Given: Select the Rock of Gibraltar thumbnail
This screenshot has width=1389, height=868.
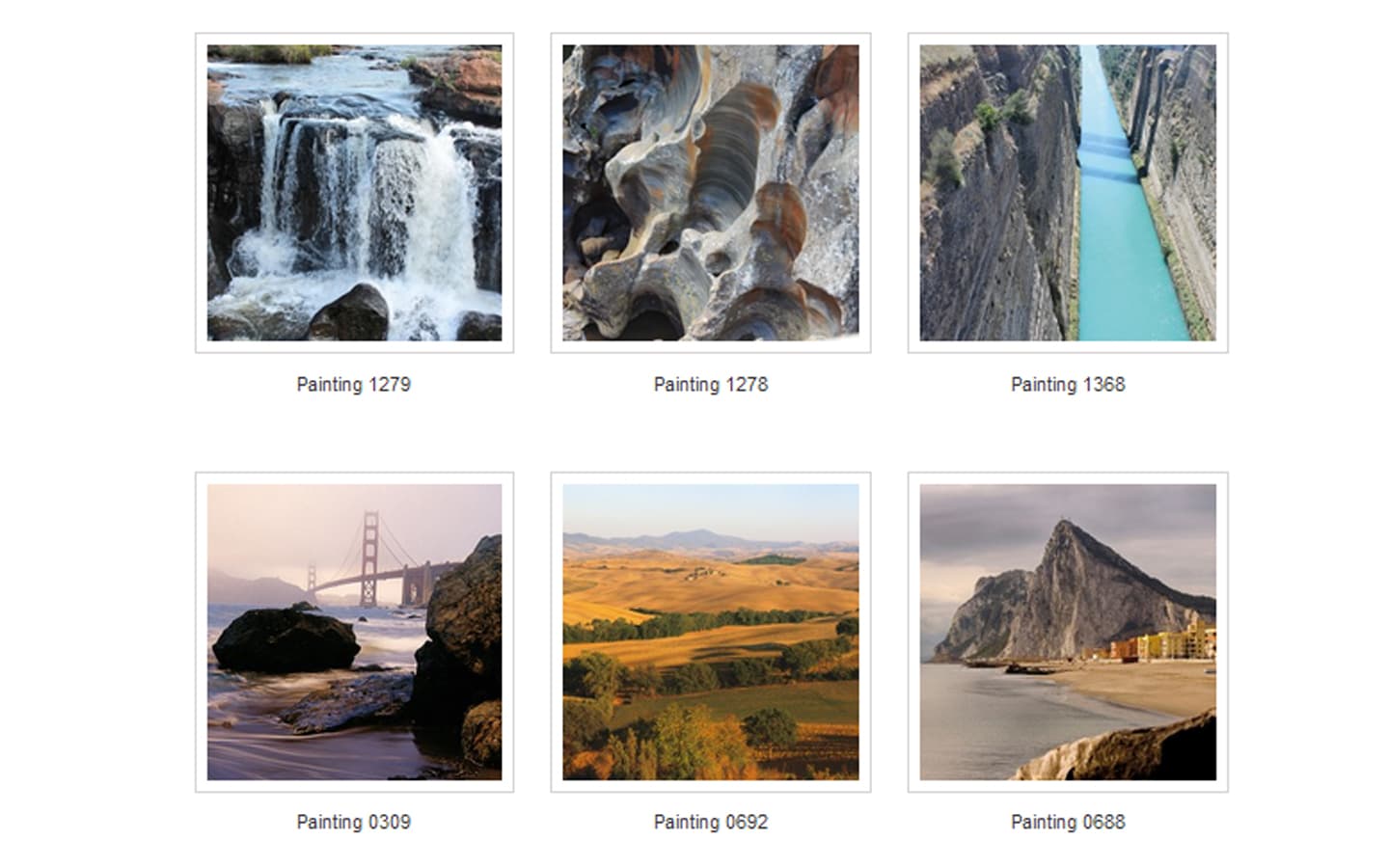Looking at the screenshot, I should click(x=1068, y=632).
